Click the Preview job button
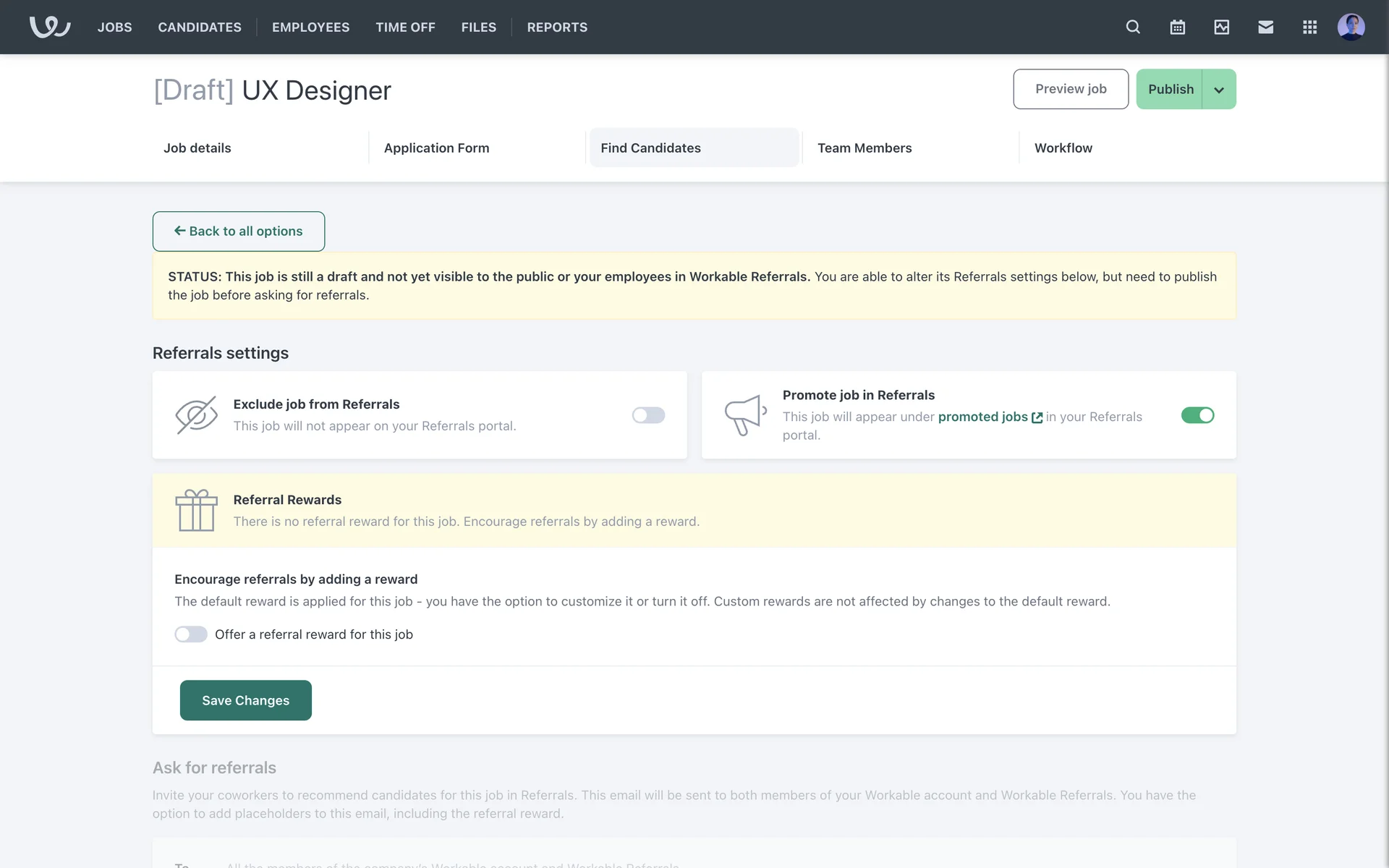This screenshot has width=1389, height=868. tap(1070, 89)
